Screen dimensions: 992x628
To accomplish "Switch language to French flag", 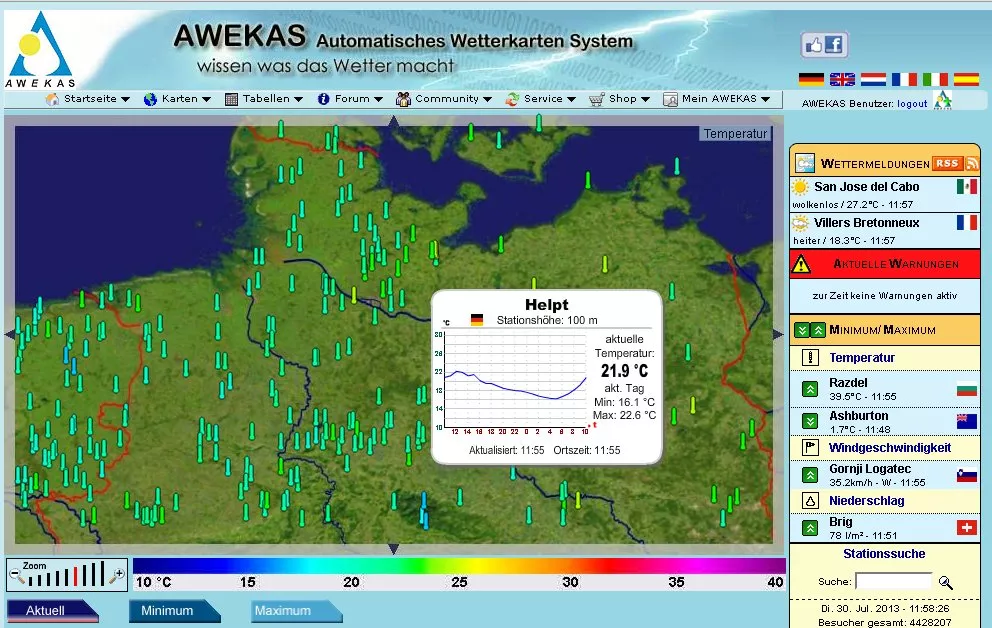I will (x=904, y=79).
